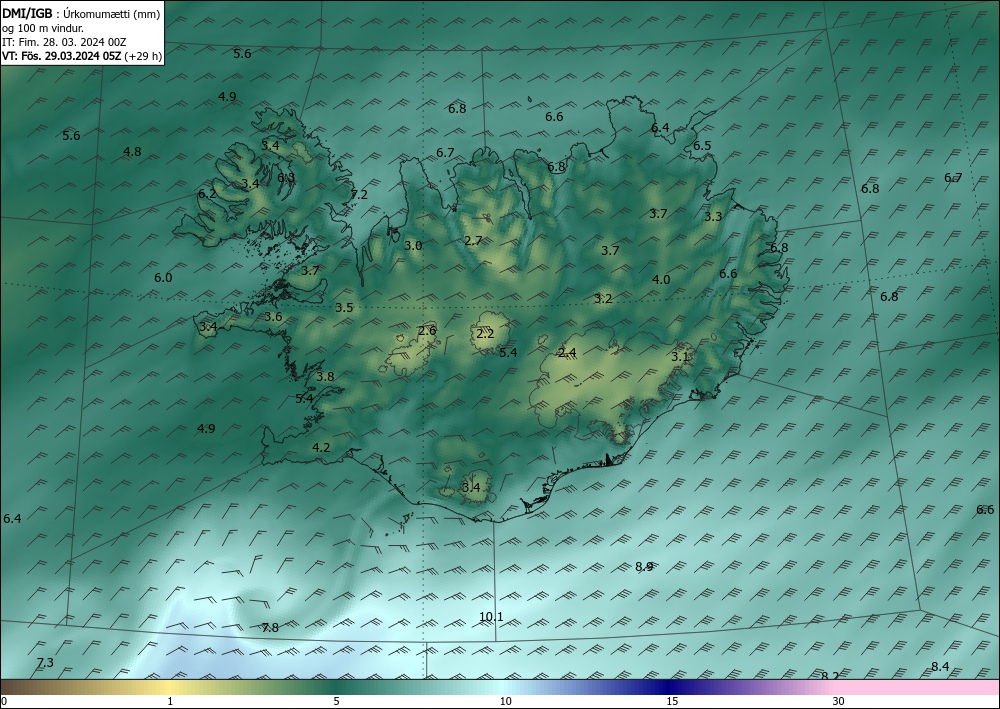
Task: Click the 4.8 value northwest of the Westfjords
Action: (132, 152)
